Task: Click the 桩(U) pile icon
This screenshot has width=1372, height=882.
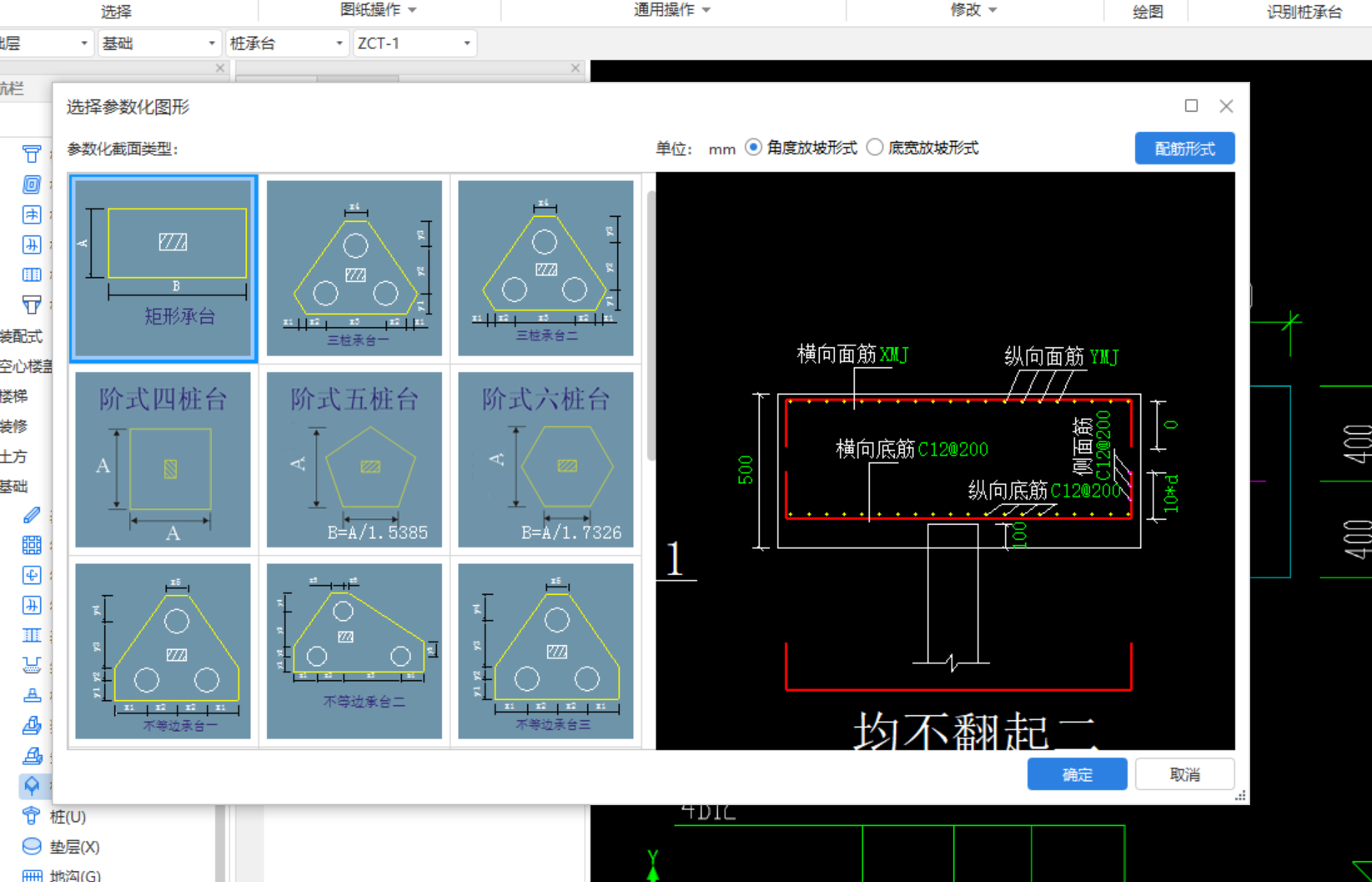Action: [32, 816]
